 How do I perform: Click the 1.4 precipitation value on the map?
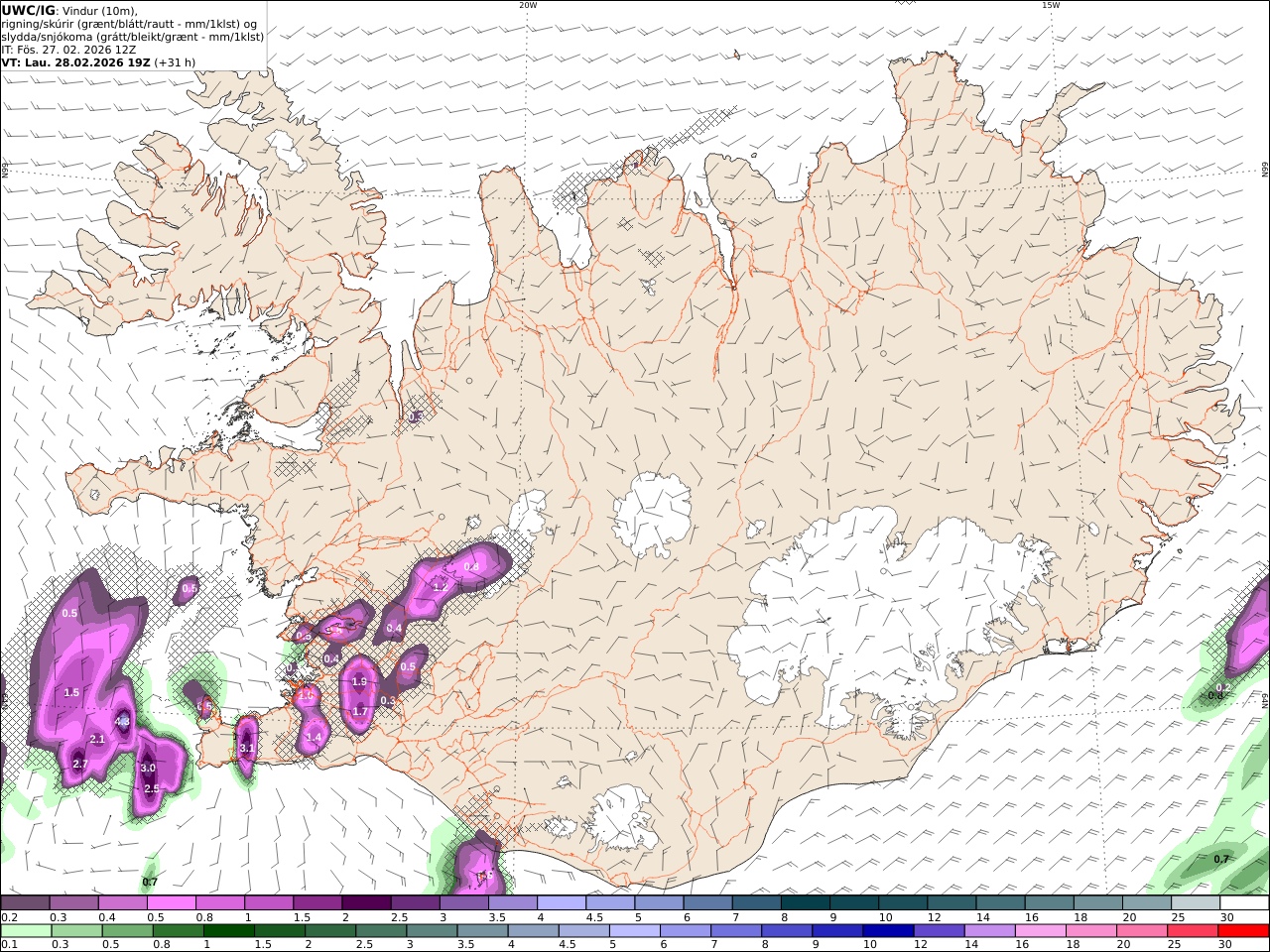[315, 738]
